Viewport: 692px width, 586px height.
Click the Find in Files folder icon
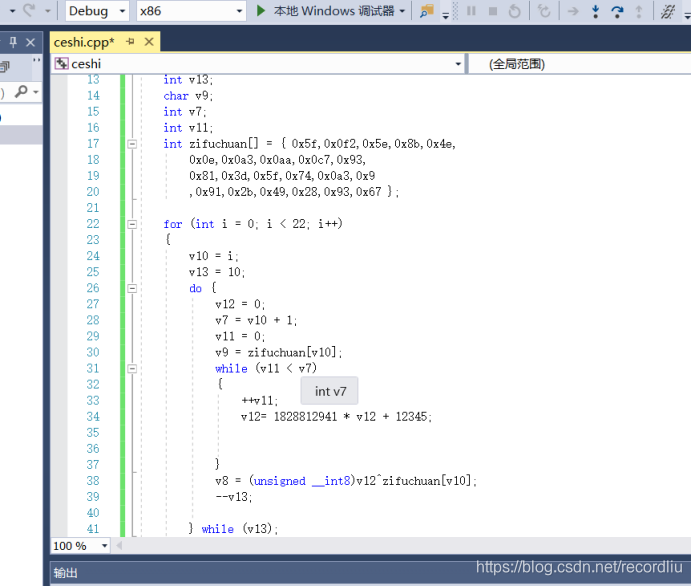pos(426,11)
